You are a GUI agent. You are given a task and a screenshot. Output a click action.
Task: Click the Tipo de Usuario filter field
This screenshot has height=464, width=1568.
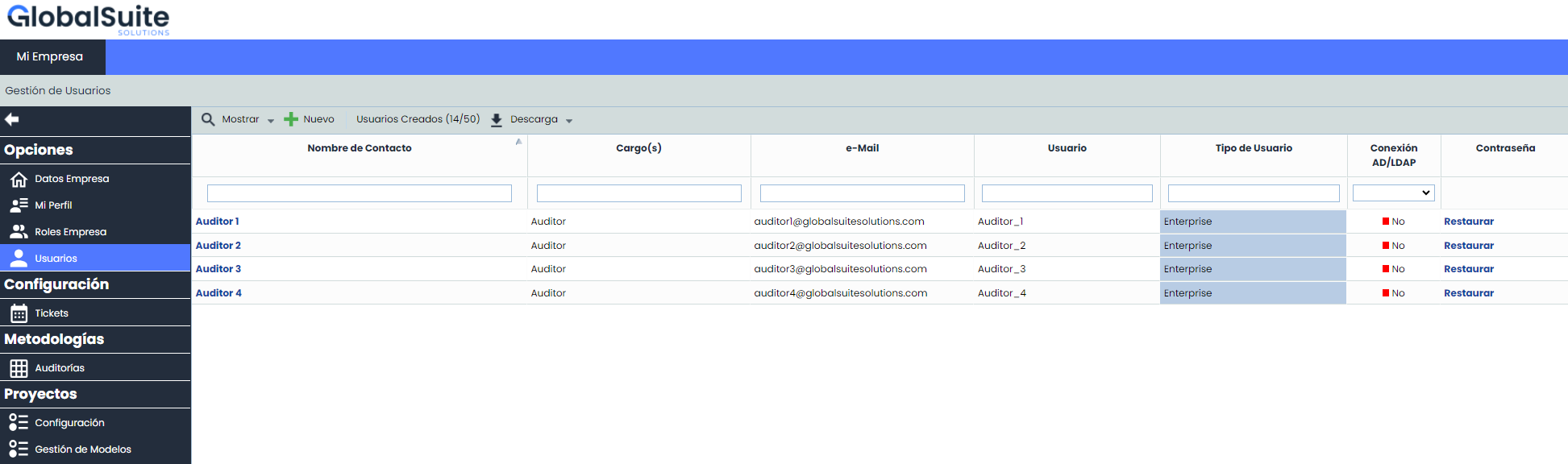coord(1253,193)
